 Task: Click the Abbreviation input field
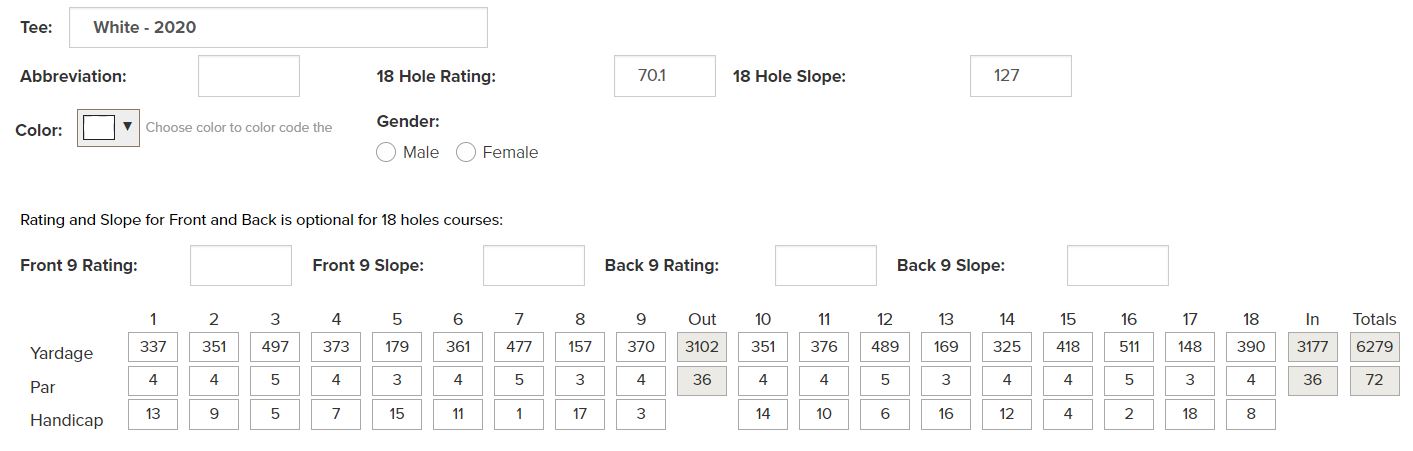click(249, 76)
